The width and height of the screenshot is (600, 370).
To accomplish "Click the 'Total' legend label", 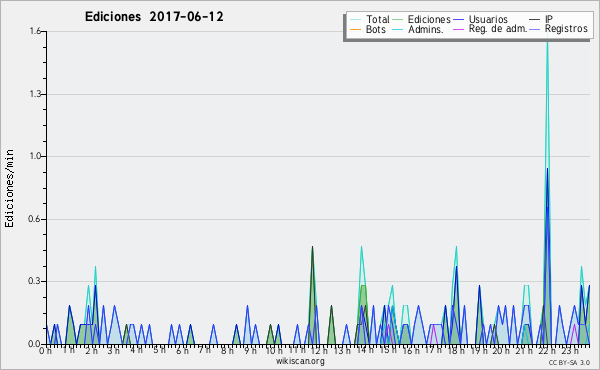I will pos(378,19).
